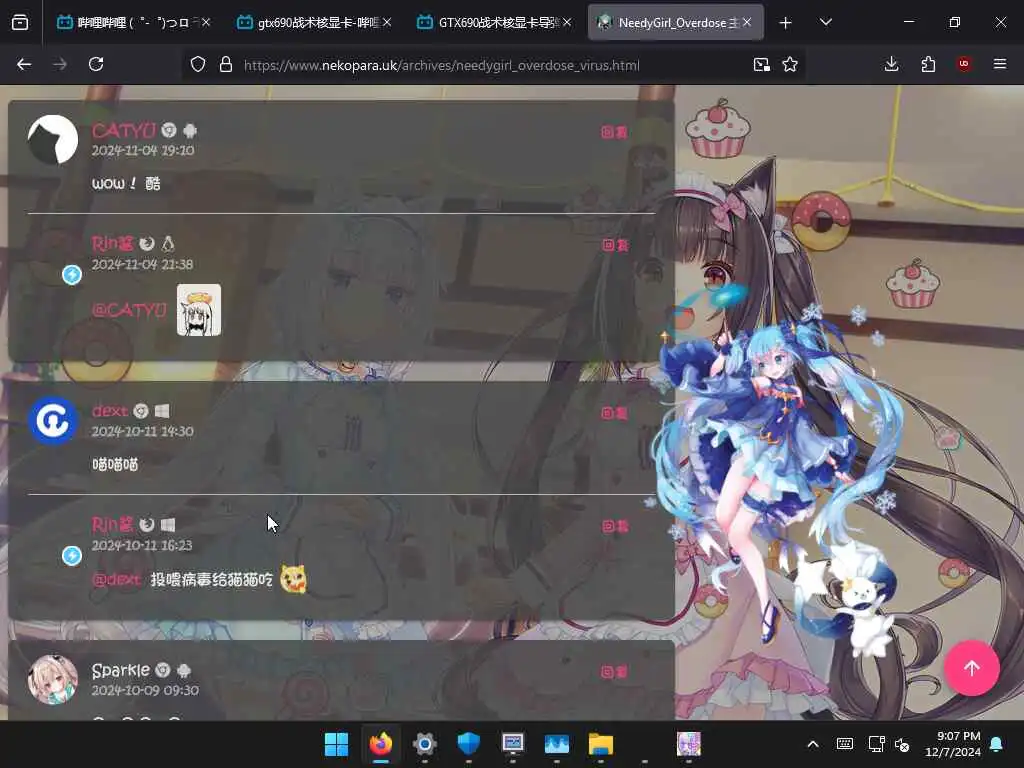1024x768 pixels.
Task: Reply to dext's comment
Action: (614, 413)
